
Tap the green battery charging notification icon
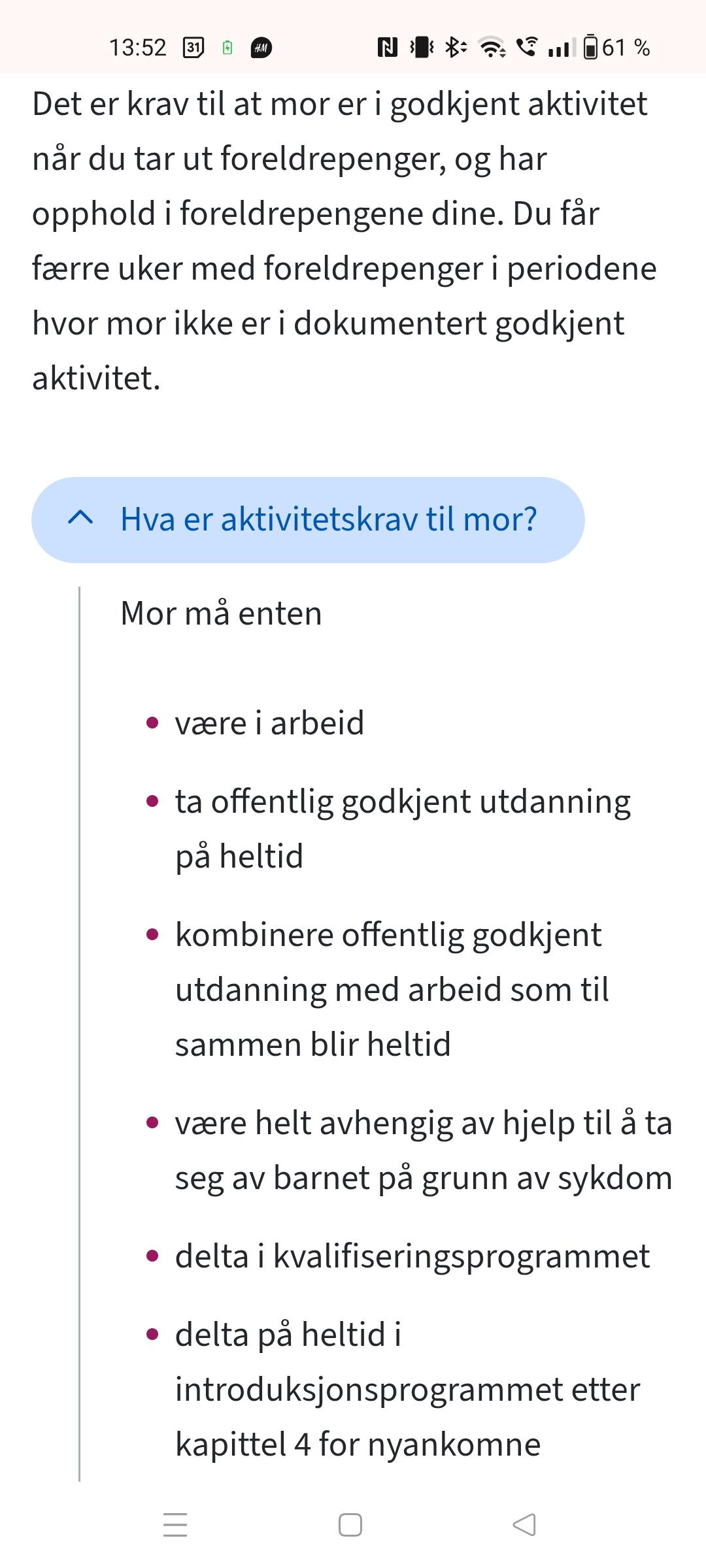click(x=227, y=48)
